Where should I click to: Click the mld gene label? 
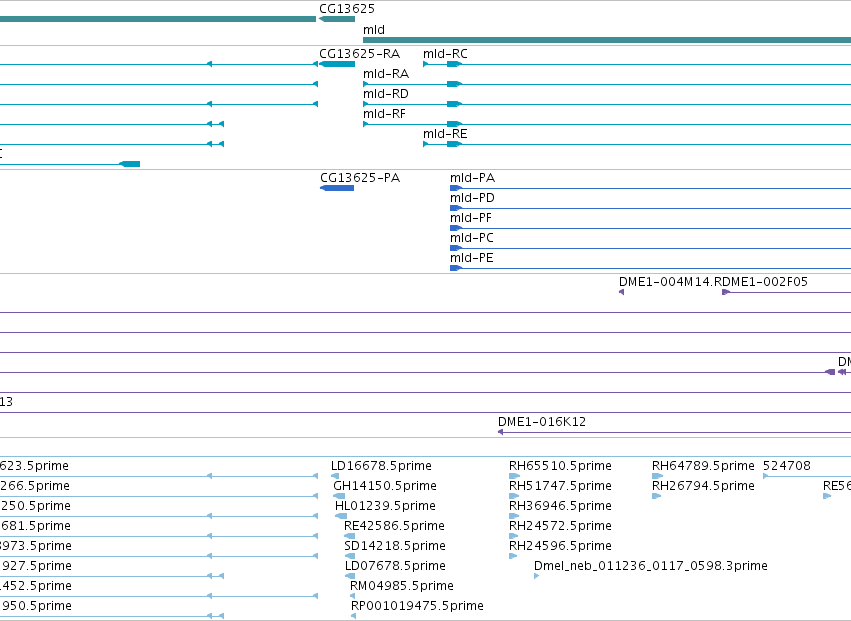[x=374, y=30]
